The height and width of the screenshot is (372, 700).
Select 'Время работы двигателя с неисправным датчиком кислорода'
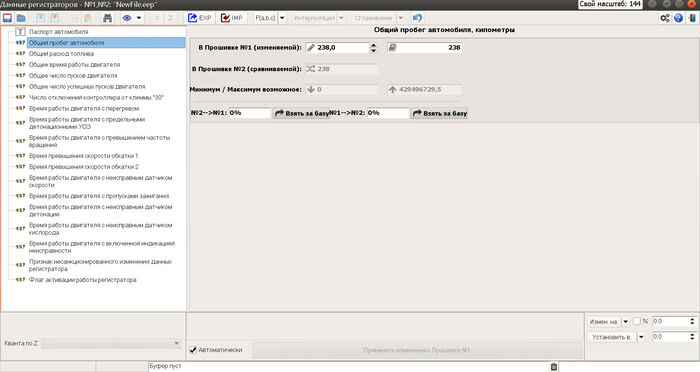coord(100,229)
